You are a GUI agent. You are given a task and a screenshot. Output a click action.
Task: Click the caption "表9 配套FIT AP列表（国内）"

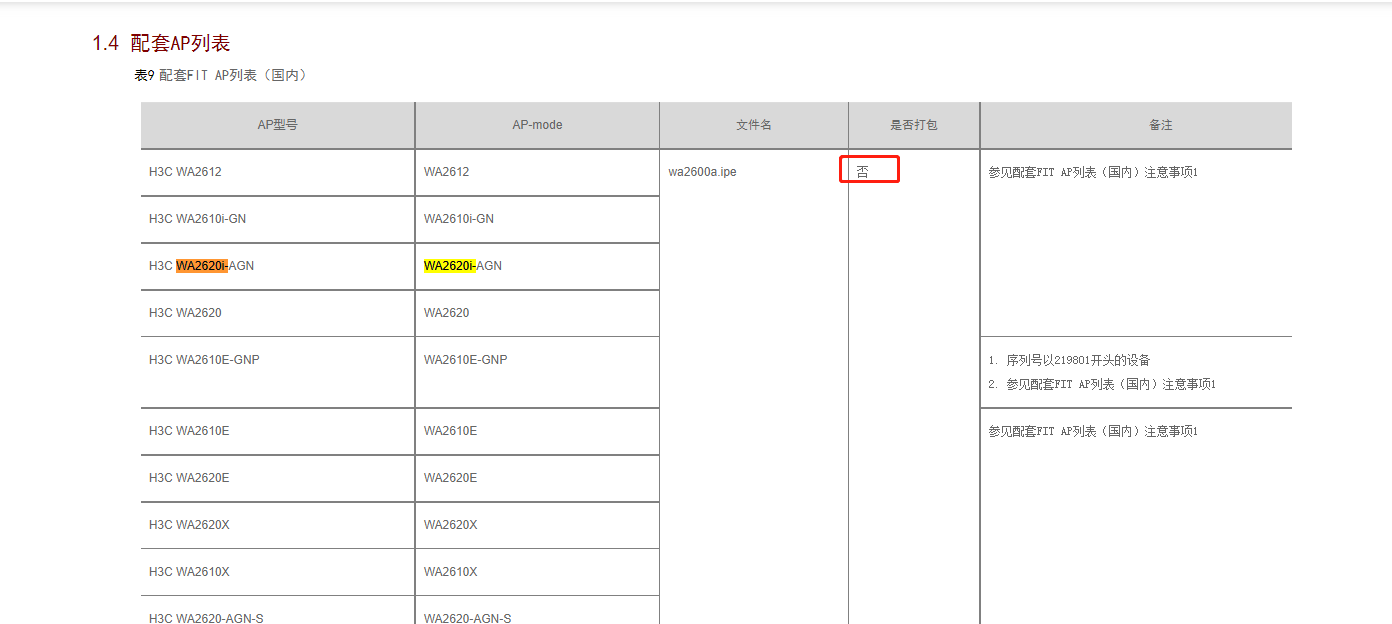[222, 75]
